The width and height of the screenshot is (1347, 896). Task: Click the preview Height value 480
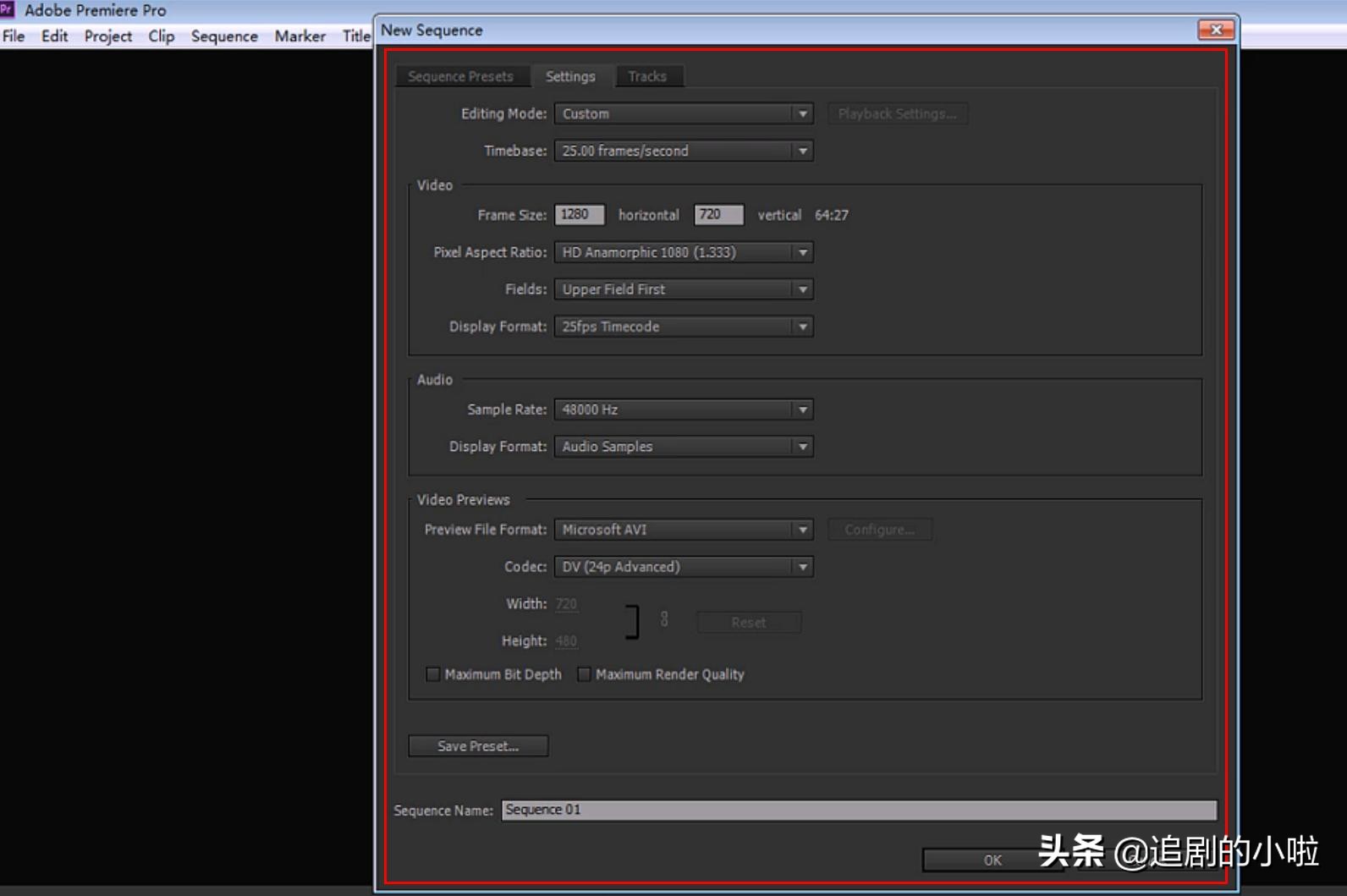566,641
